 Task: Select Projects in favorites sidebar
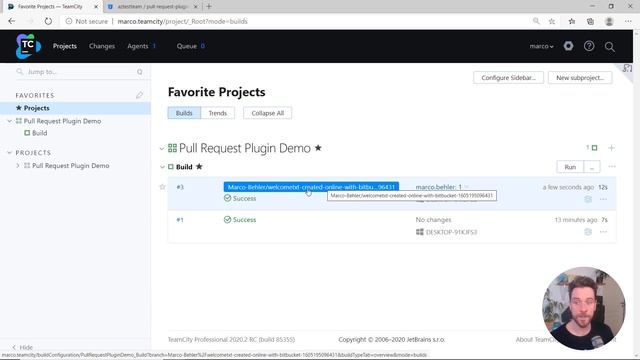[x=75, y=108]
